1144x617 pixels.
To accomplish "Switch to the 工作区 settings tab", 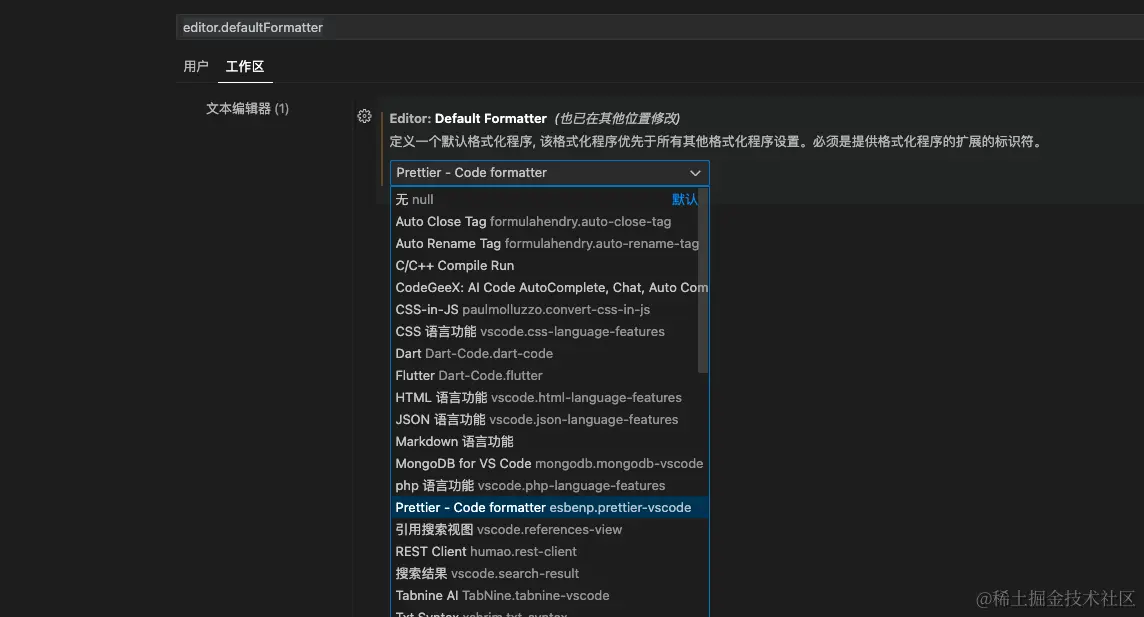I will coord(244,66).
